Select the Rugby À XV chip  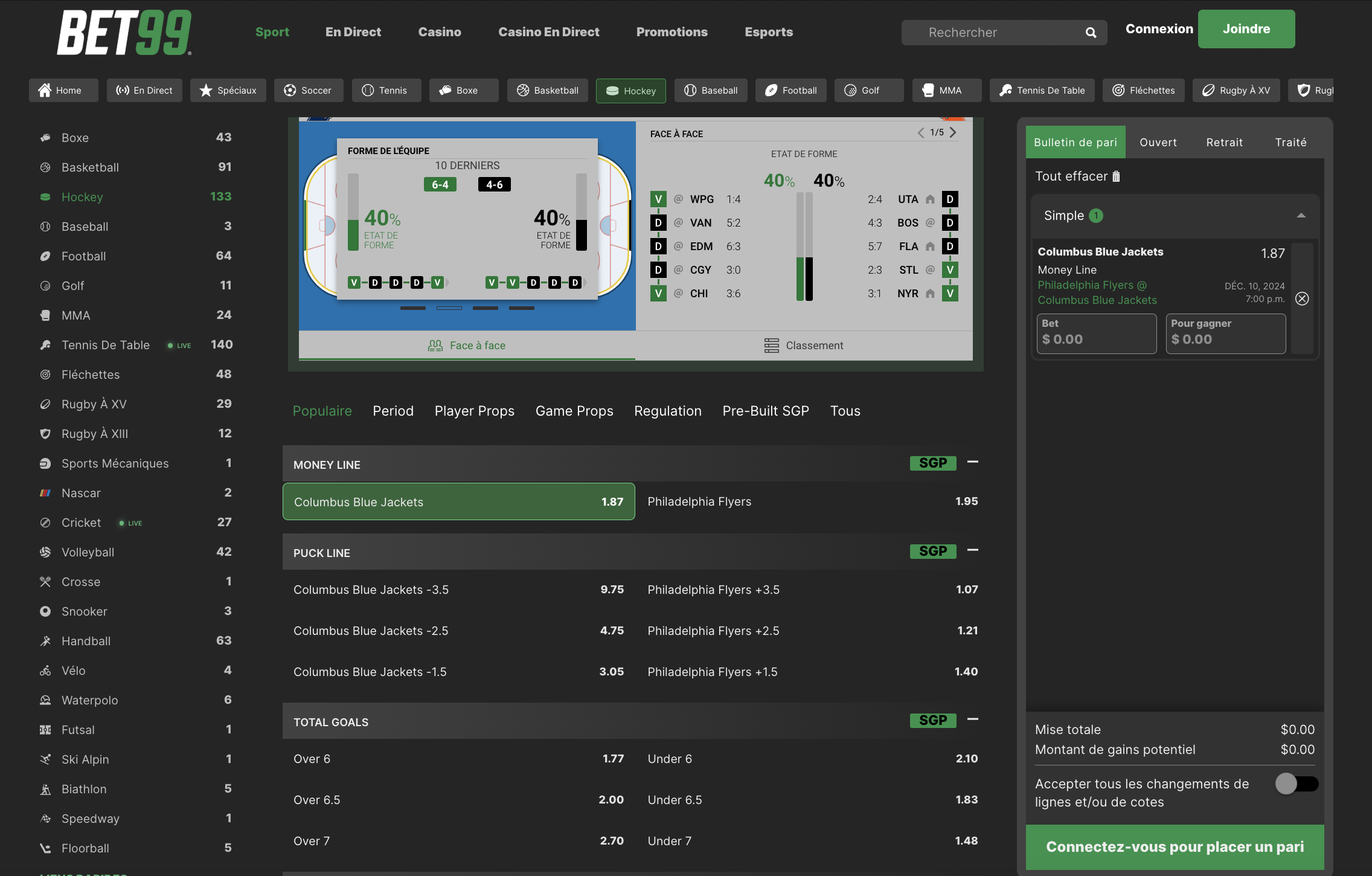coord(1236,91)
